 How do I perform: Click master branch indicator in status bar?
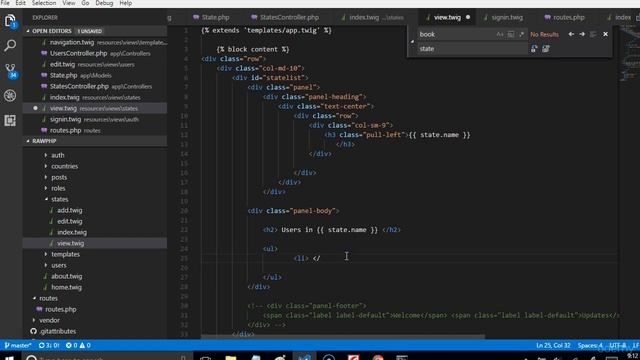18,345
